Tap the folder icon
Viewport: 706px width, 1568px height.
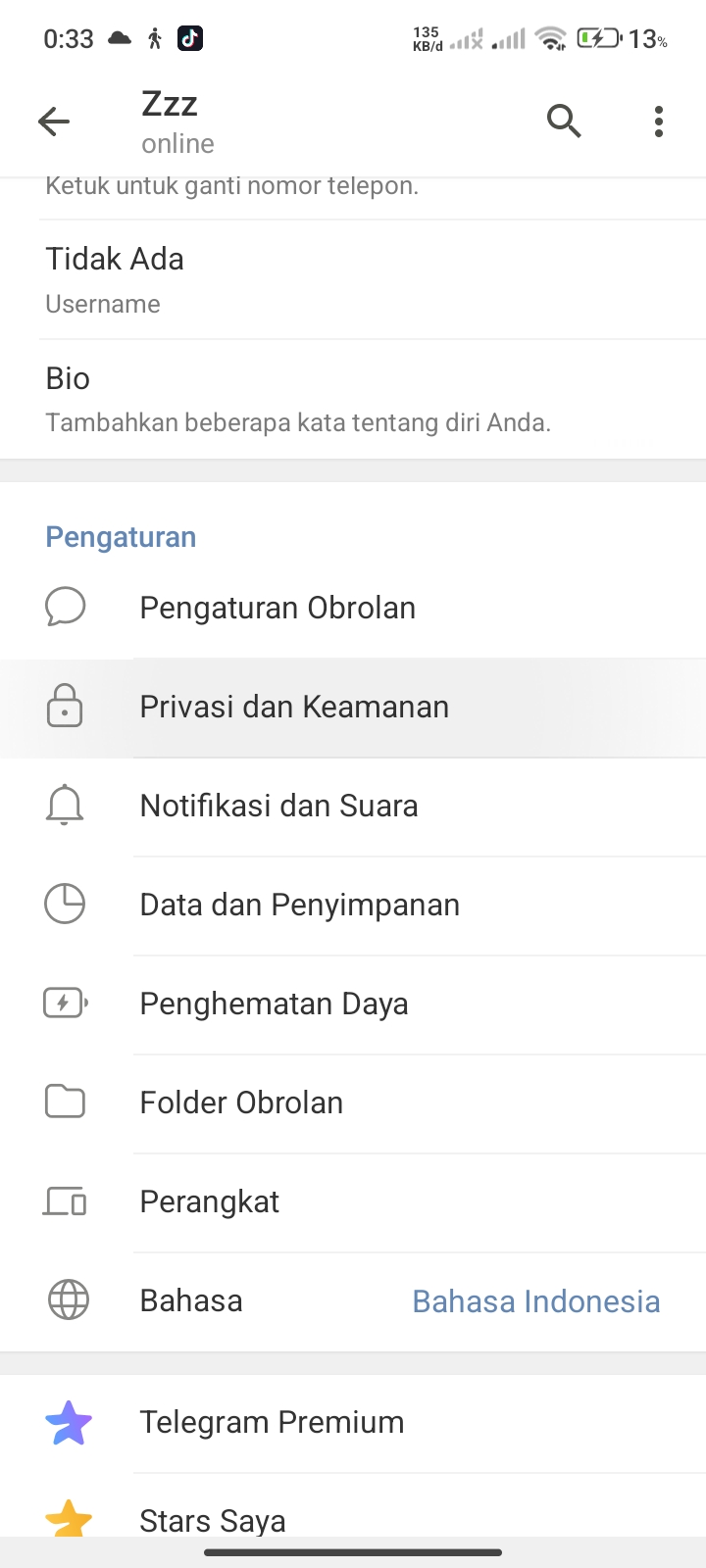point(65,1102)
